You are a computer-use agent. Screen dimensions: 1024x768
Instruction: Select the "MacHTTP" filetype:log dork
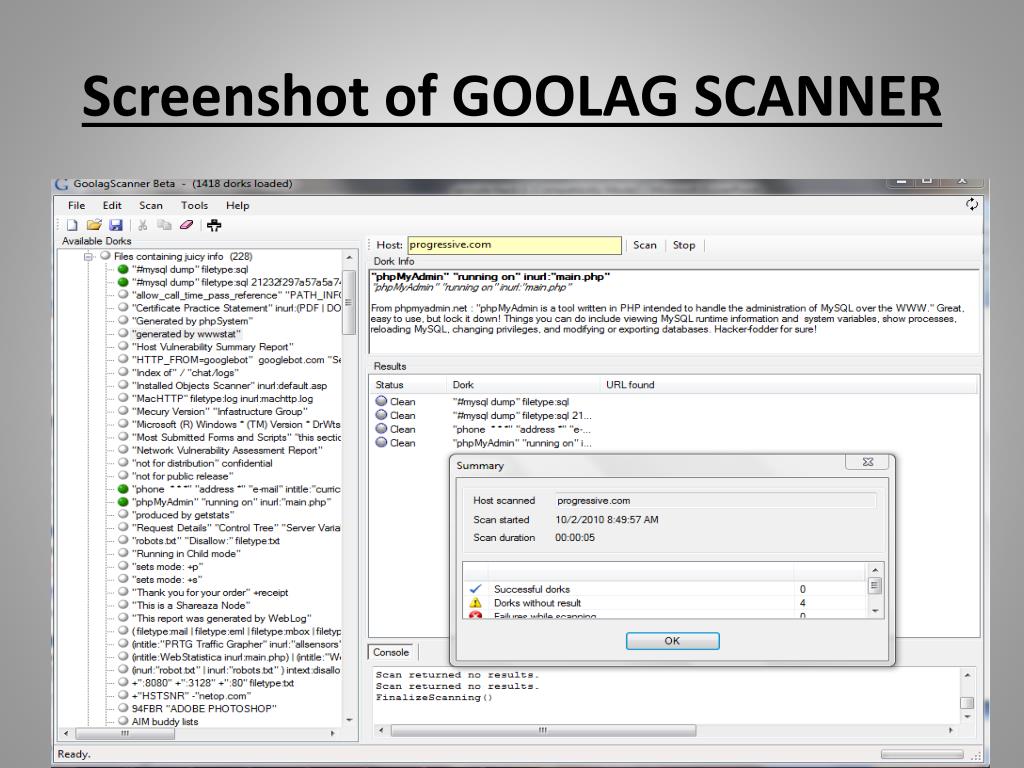pos(223,398)
